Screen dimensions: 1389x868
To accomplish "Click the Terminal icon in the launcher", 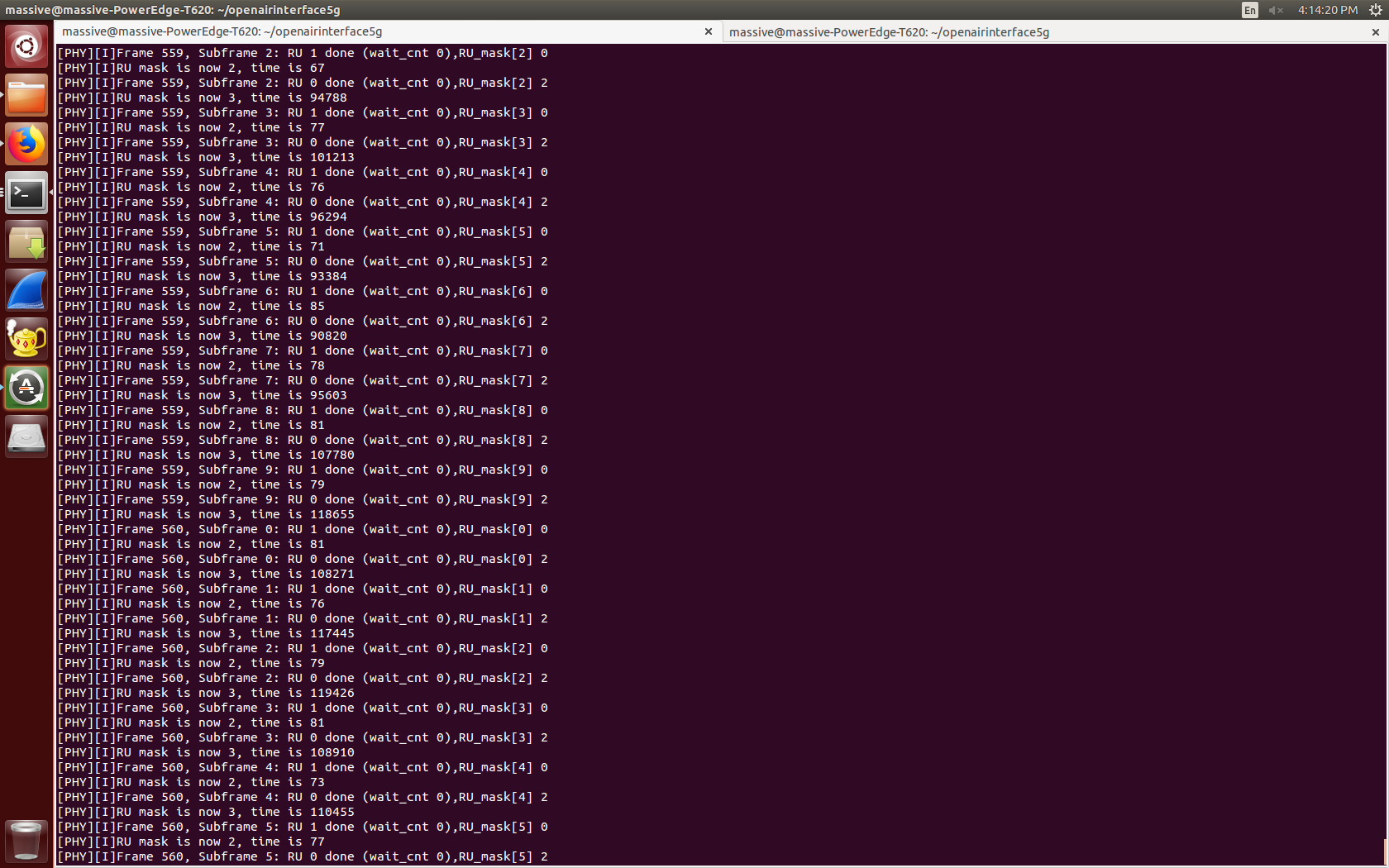I will coord(26,193).
